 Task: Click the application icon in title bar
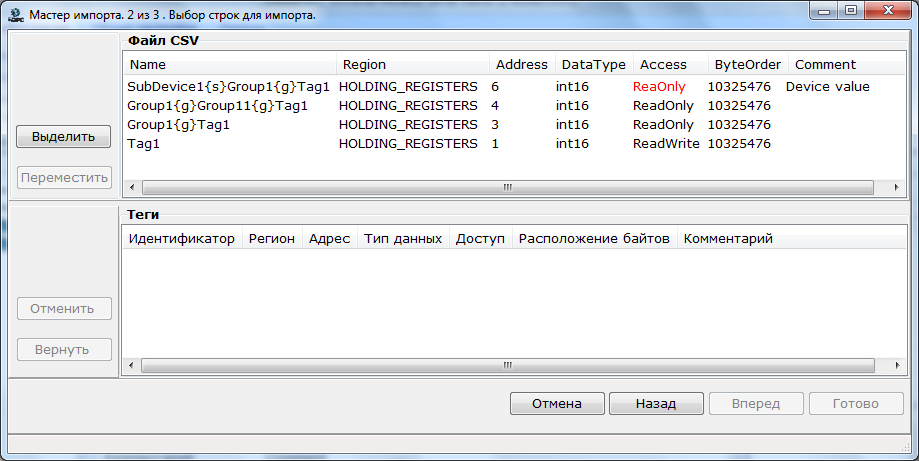click(x=16, y=15)
